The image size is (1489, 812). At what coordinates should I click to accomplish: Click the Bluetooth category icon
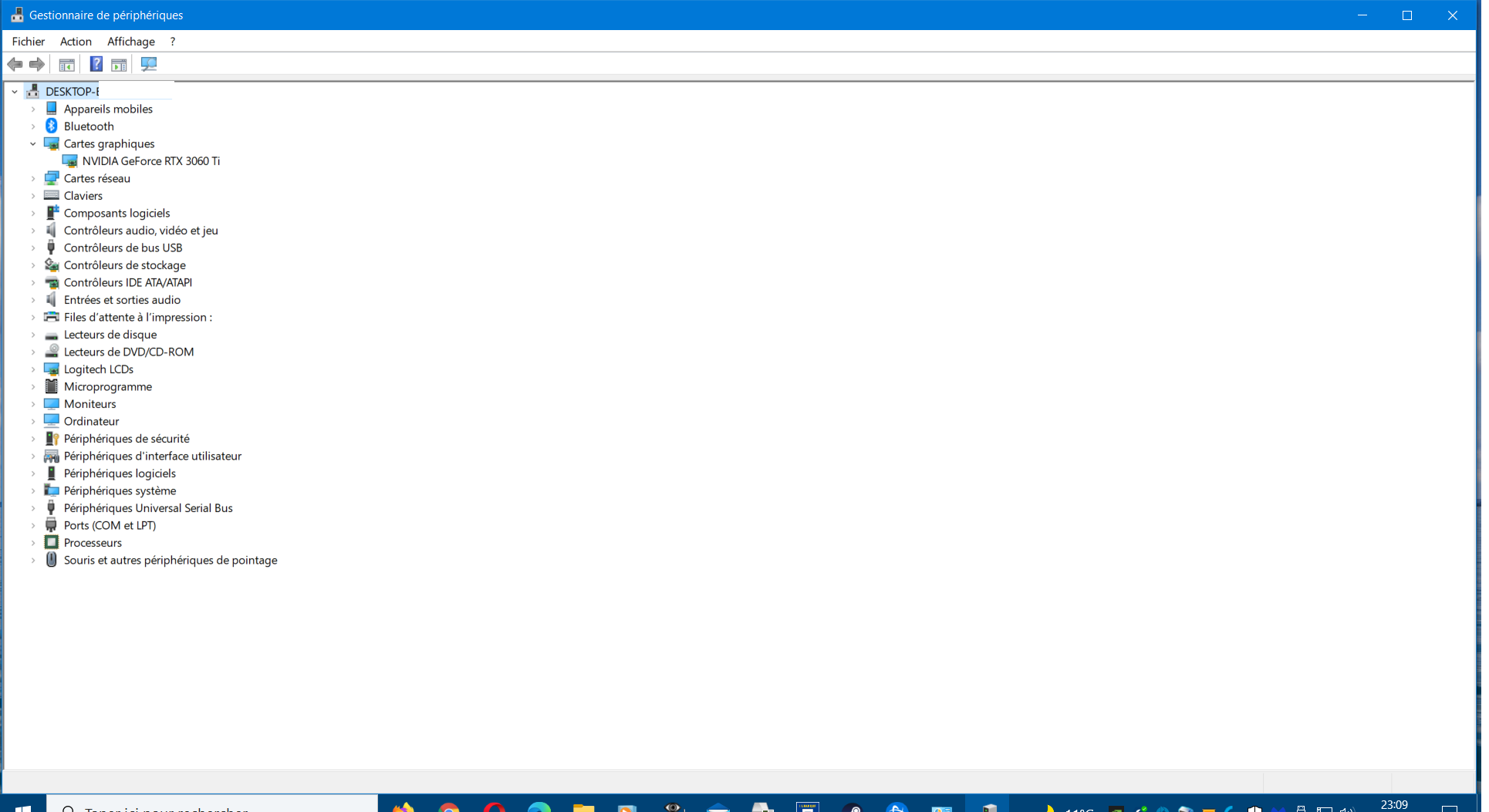52,126
